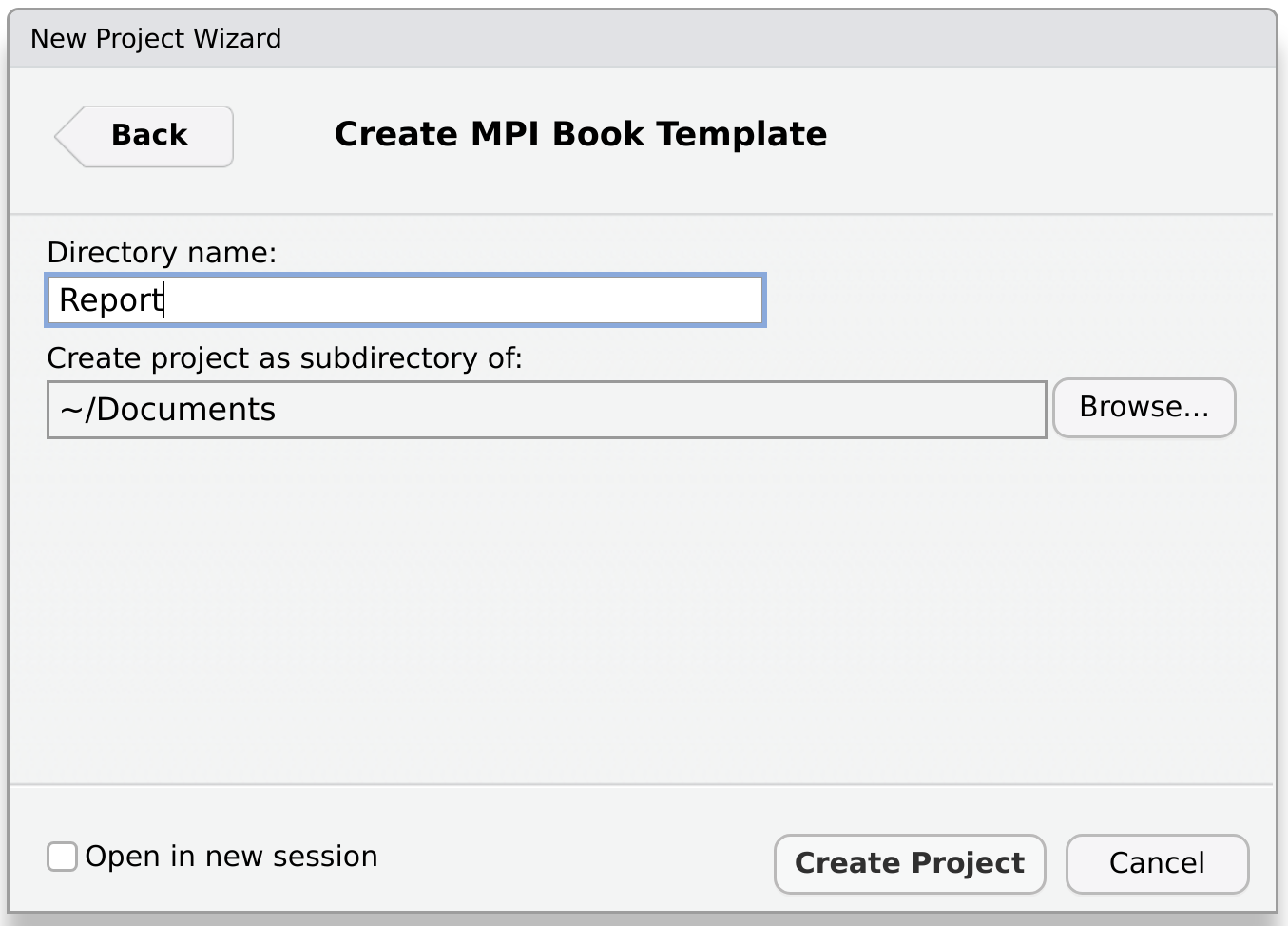This screenshot has width=1288, height=926.
Task: Dismiss the wizard with Cancel
Action: click(1156, 863)
